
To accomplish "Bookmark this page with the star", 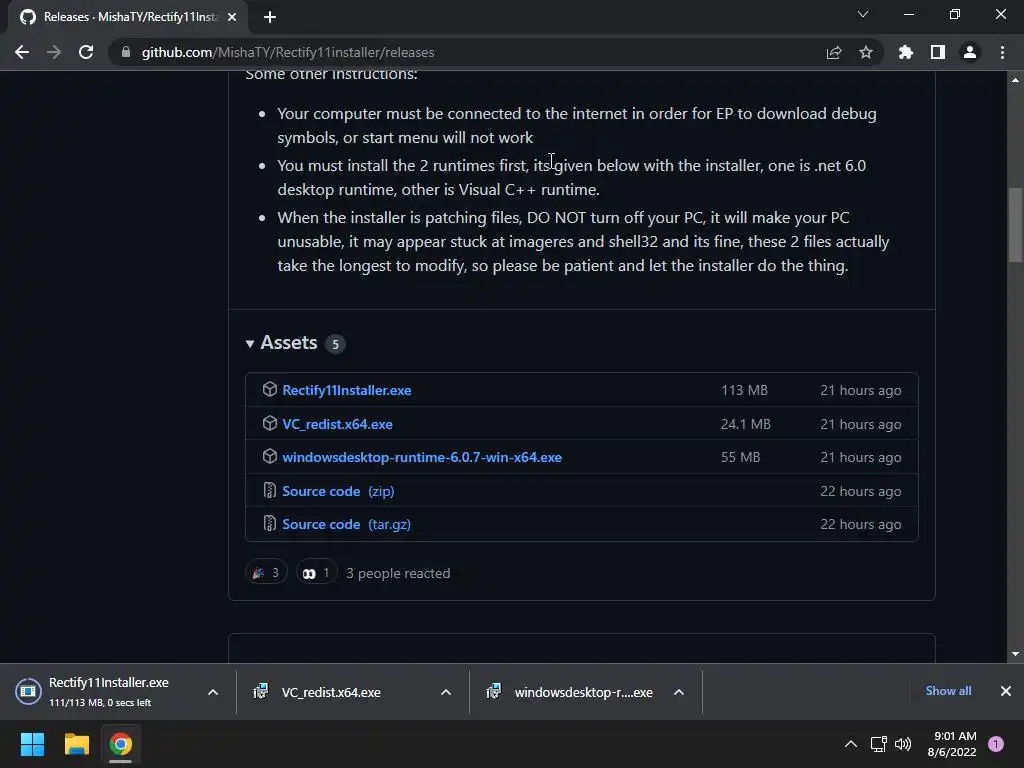I will (x=866, y=52).
